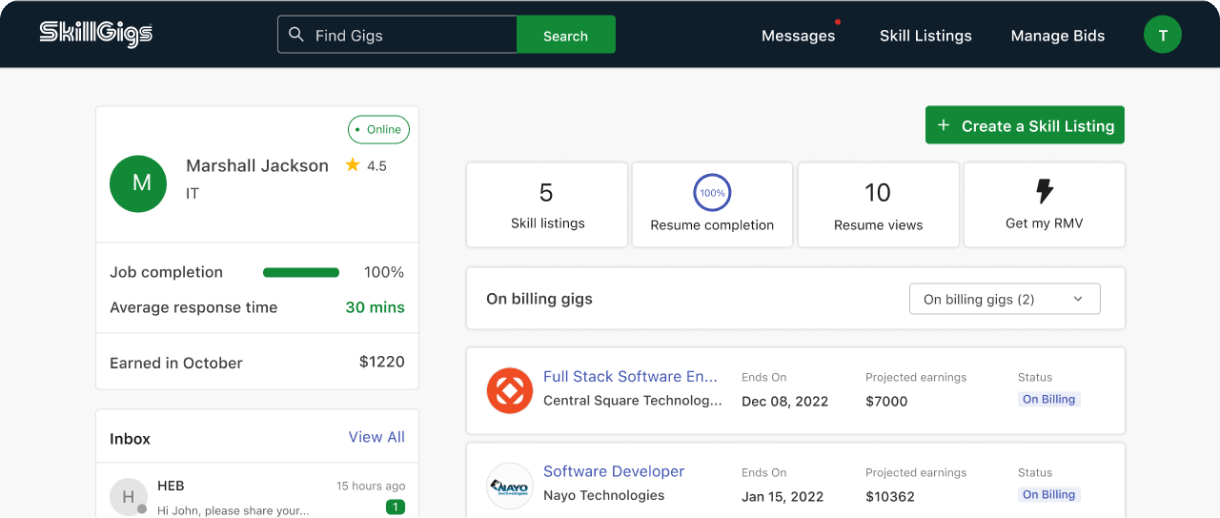Image resolution: width=1220 pixels, height=518 pixels.
Task: Open the Full Stack Software Engineer gig
Action: (630, 377)
